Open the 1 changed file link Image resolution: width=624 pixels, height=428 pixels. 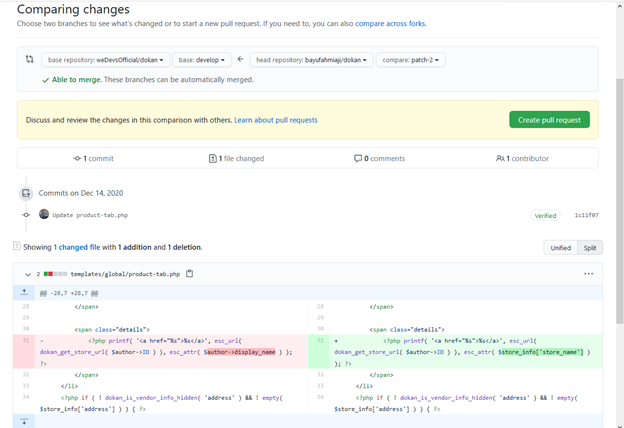(x=77, y=247)
